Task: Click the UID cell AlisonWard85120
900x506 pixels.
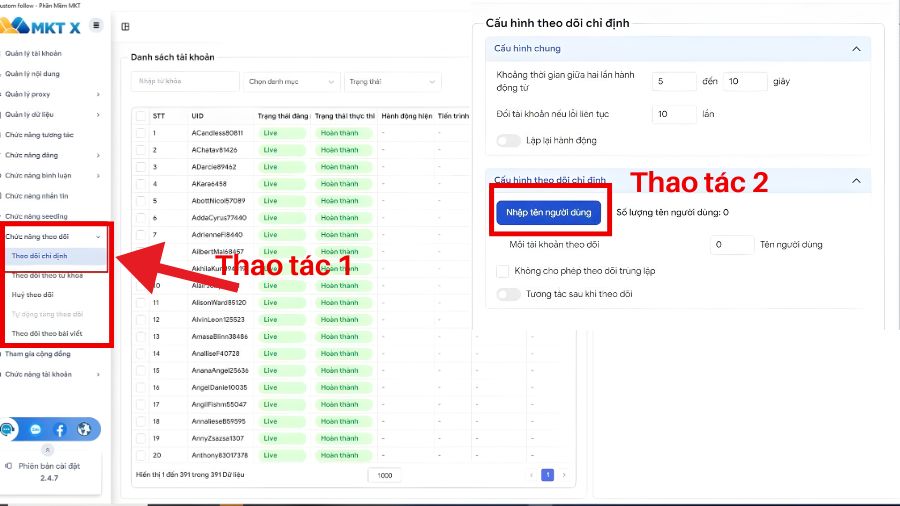Action: click(219, 303)
